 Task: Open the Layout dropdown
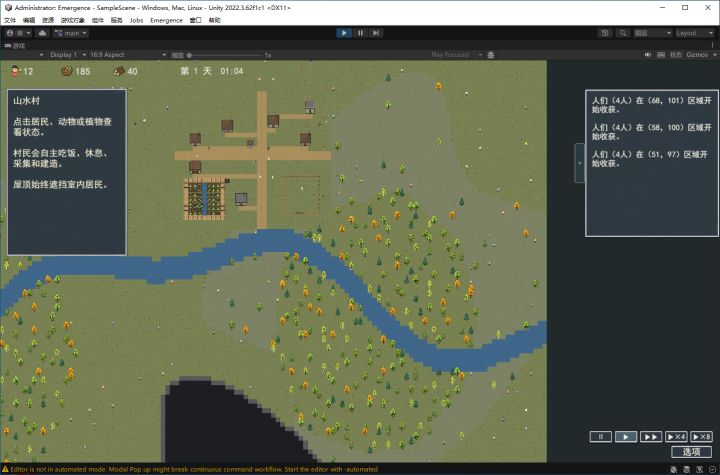point(695,33)
